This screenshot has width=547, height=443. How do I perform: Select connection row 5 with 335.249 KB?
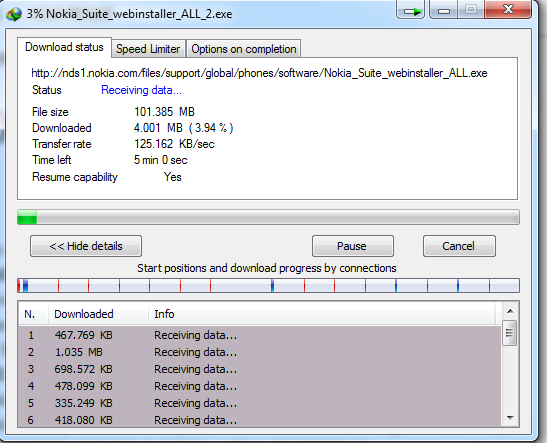click(260, 403)
